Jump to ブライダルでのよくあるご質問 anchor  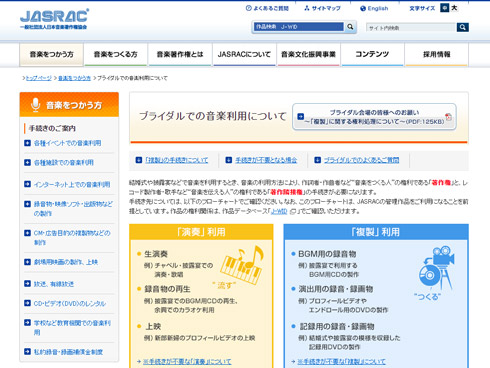pos(362,160)
